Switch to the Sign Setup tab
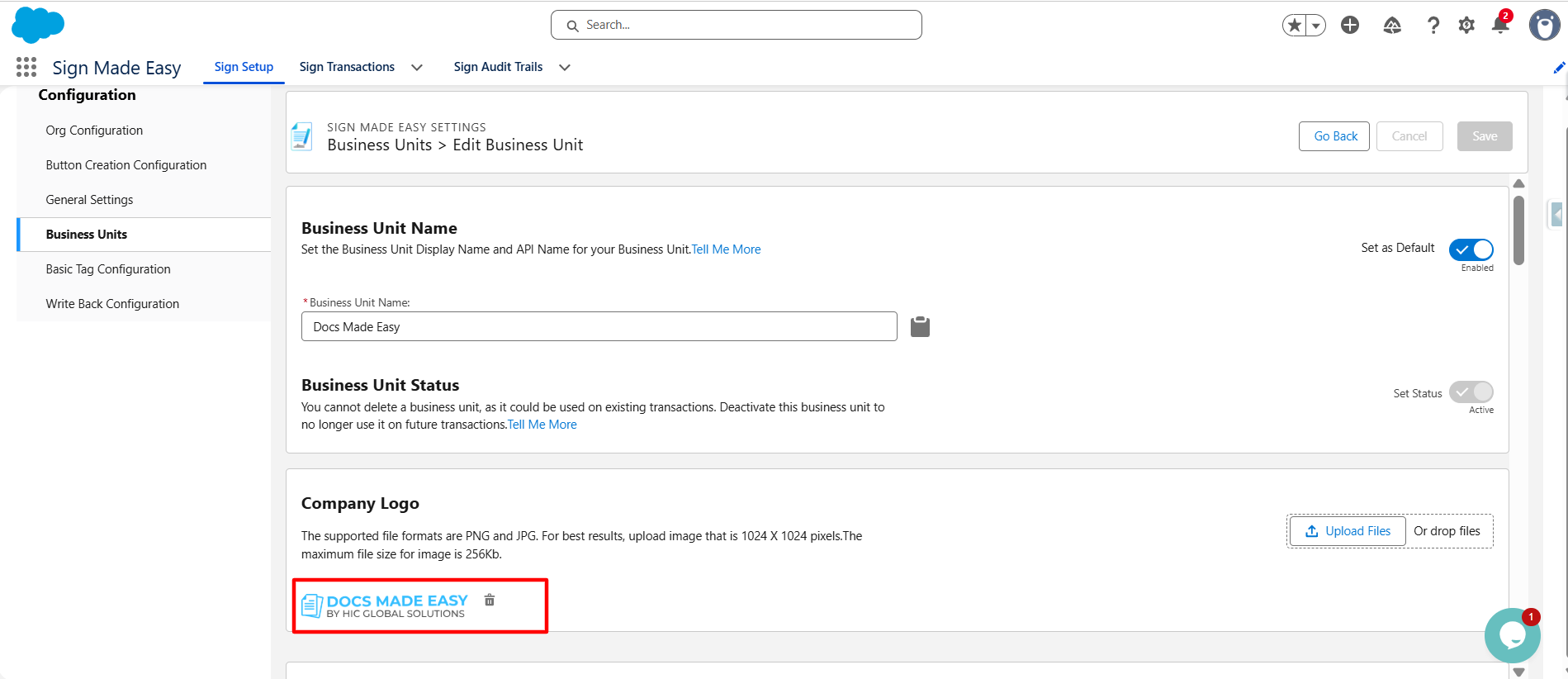1568x679 pixels. (244, 67)
